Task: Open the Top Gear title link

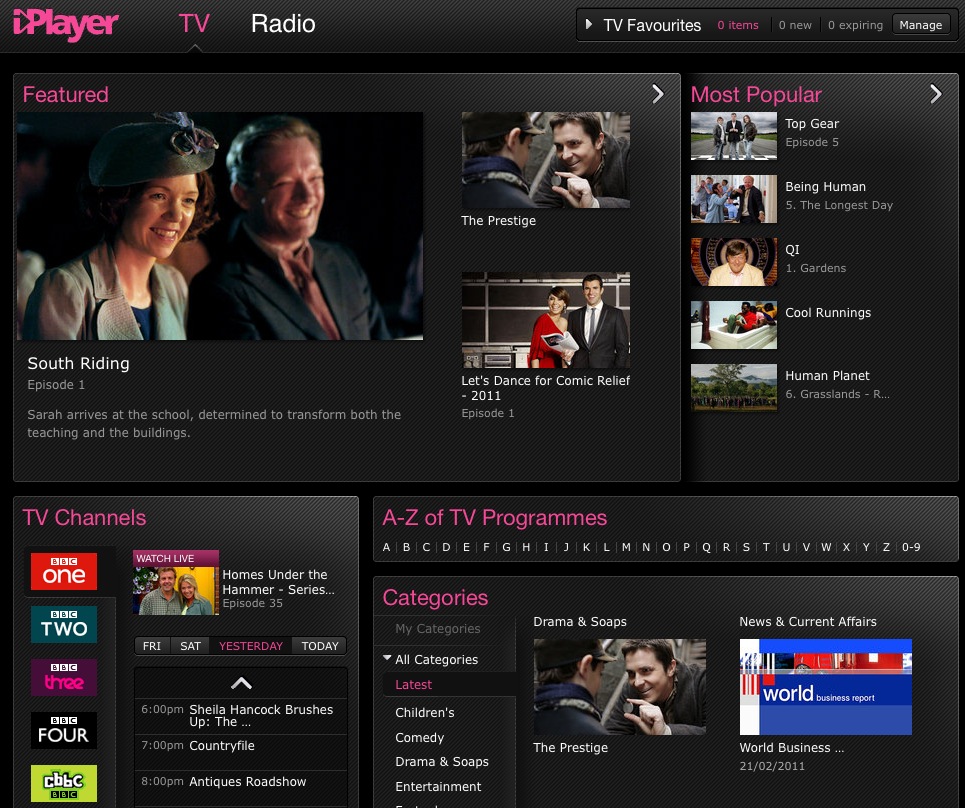Action: click(812, 124)
